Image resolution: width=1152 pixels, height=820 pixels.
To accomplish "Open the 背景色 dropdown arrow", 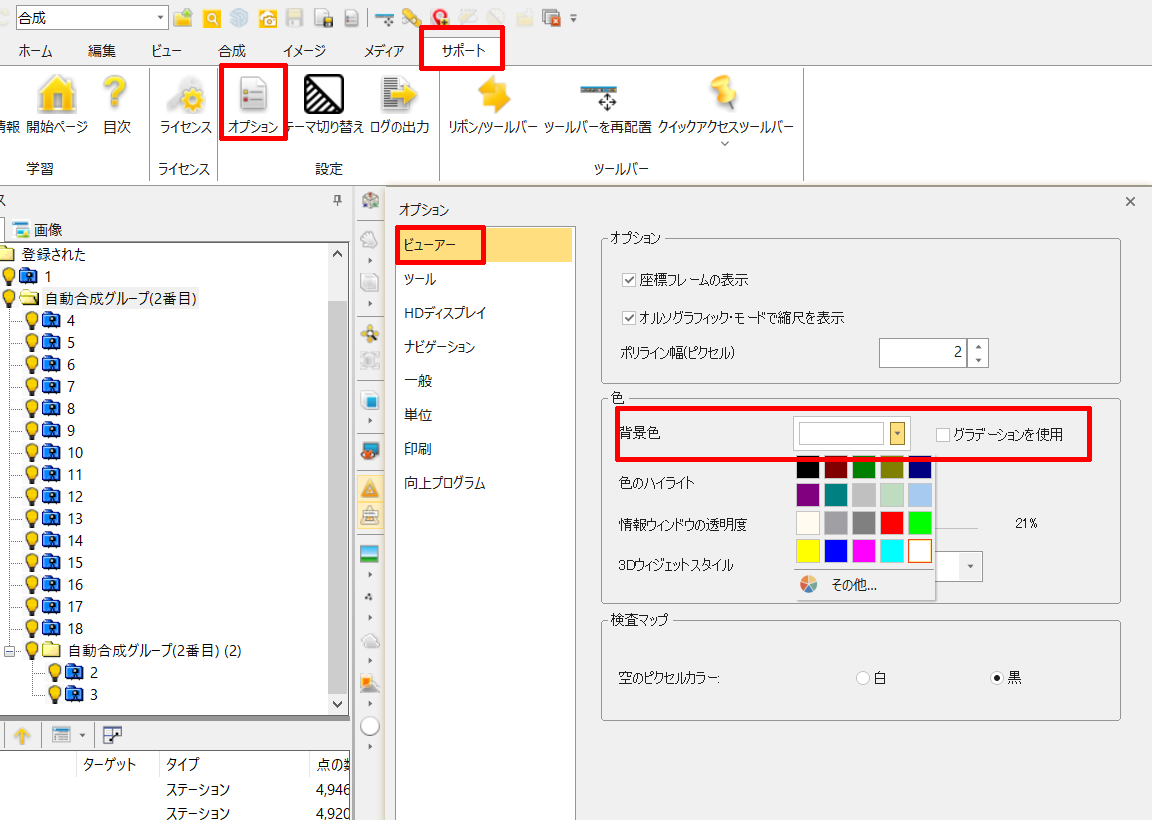I will pyautogui.click(x=898, y=433).
